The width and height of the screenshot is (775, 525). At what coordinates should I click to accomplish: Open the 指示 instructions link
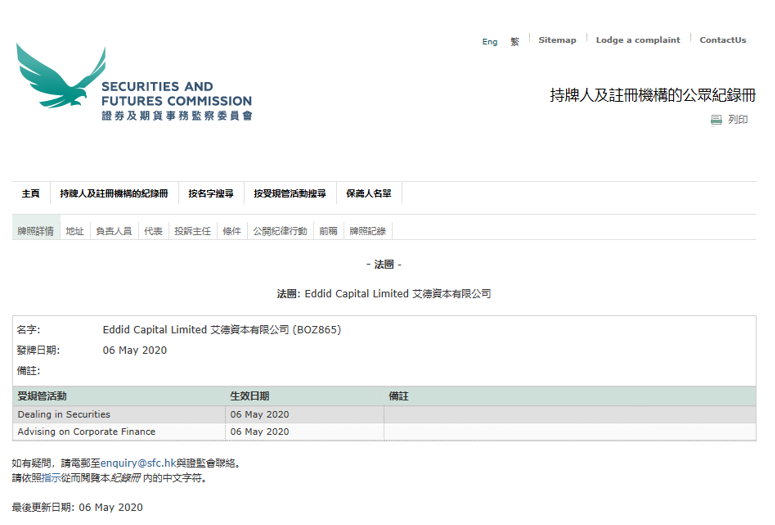[x=51, y=478]
